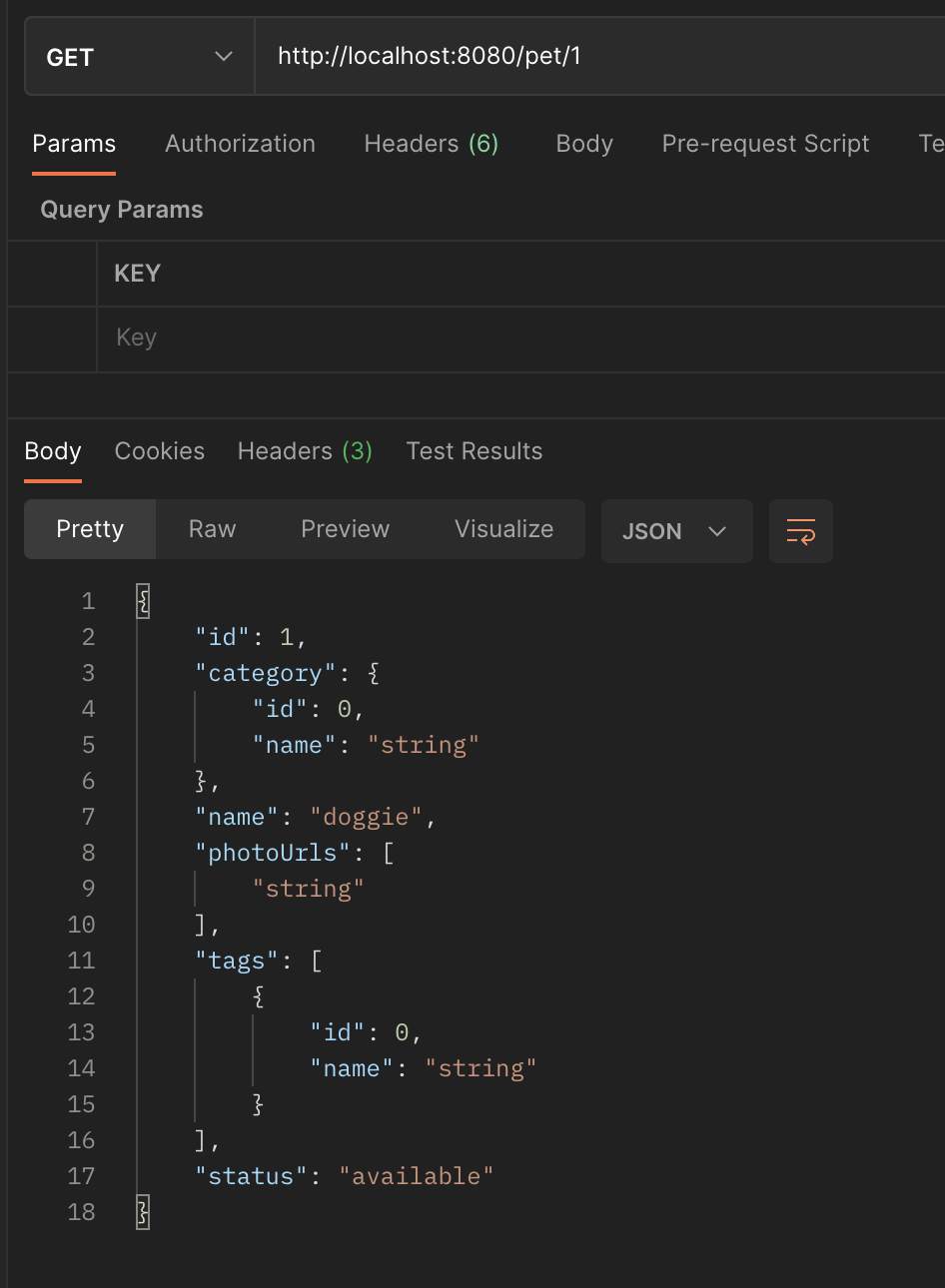The width and height of the screenshot is (945, 1288).
Task: Open the Test Results tab
Action: coord(474,451)
